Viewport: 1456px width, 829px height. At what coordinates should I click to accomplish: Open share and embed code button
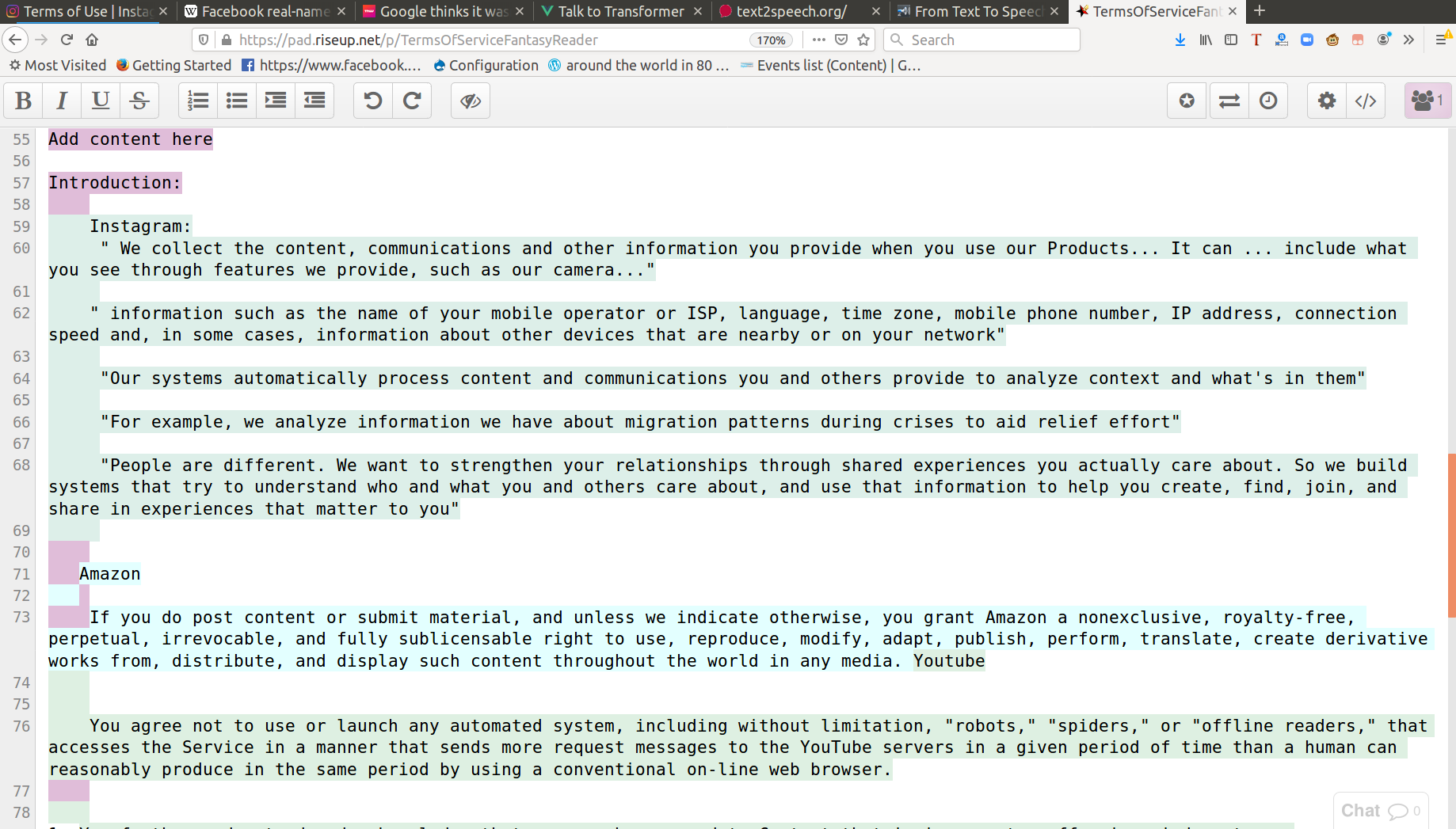point(1366,101)
